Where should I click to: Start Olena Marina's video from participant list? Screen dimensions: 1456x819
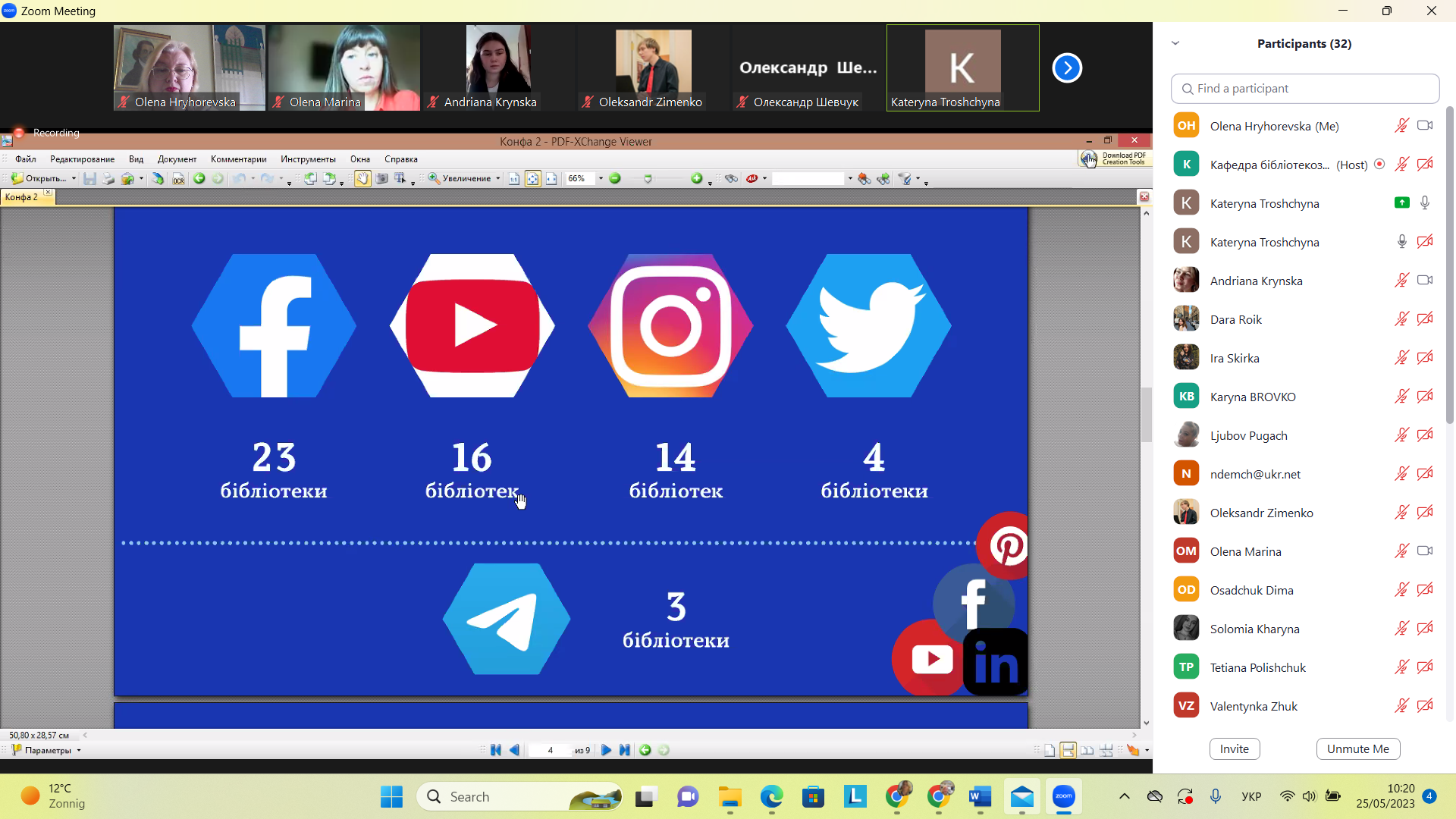pyautogui.click(x=1425, y=551)
